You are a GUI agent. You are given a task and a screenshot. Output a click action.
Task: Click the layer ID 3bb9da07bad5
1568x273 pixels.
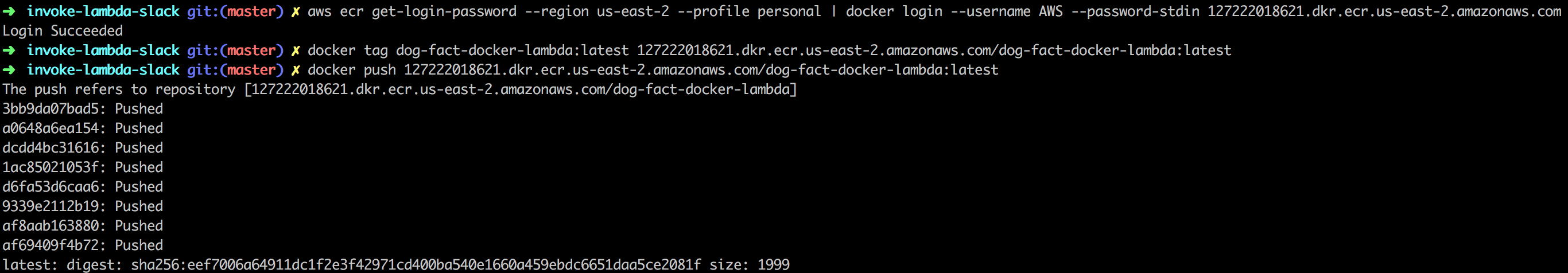[x=50, y=109]
